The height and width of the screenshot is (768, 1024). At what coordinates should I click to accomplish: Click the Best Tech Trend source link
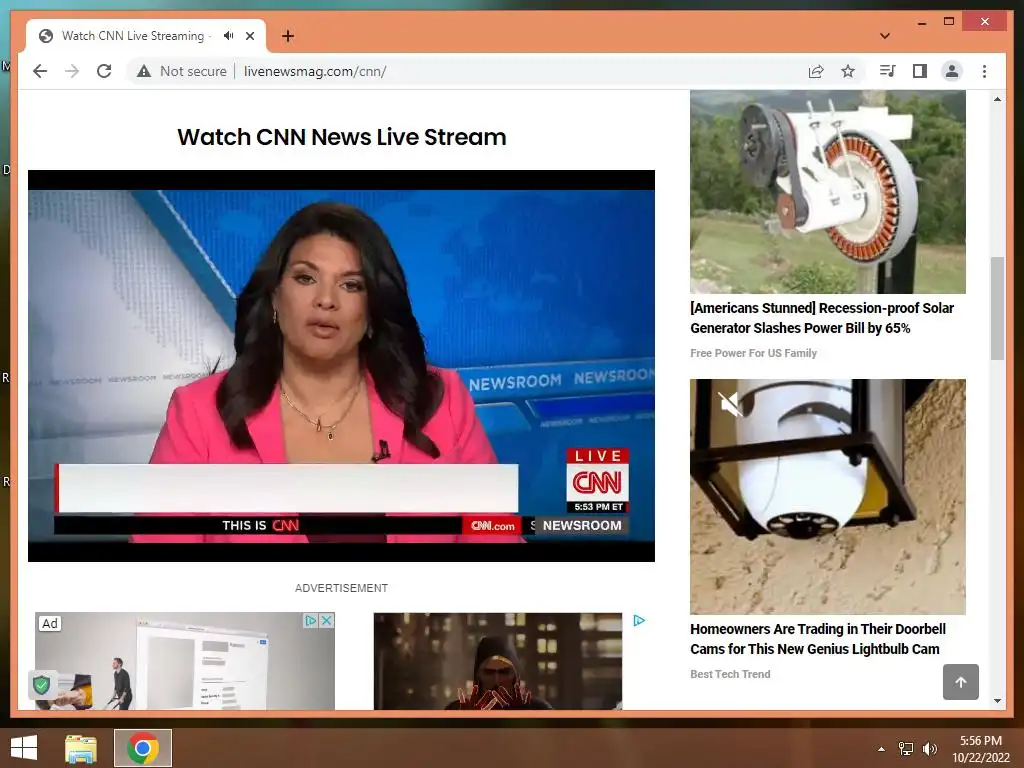[730, 674]
